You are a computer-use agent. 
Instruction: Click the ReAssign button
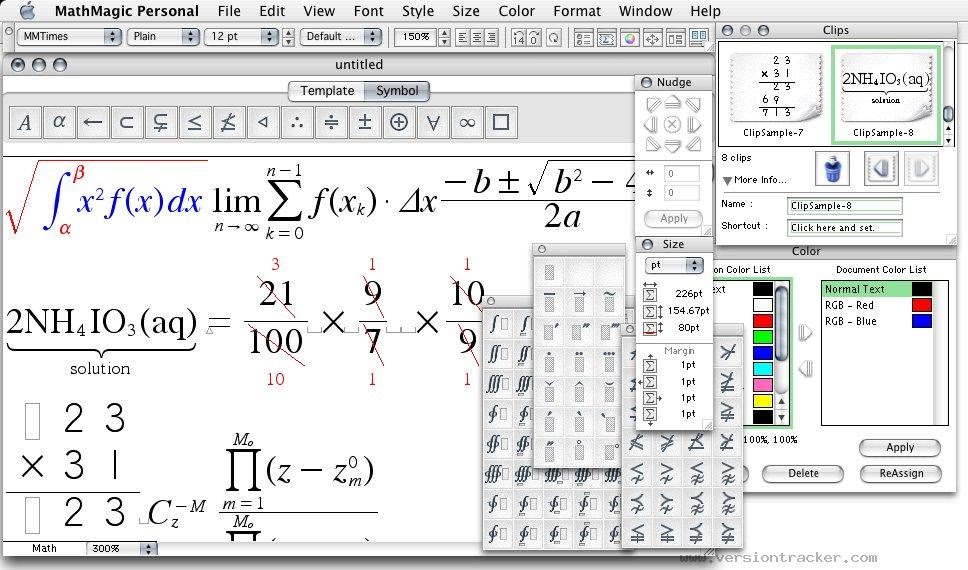pyautogui.click(x=901, y=473)
